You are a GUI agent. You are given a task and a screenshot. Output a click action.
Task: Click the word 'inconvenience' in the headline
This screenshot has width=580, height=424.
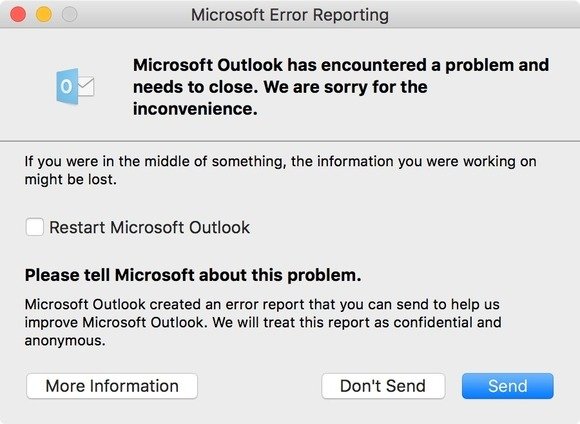click(x=193, y=109)
